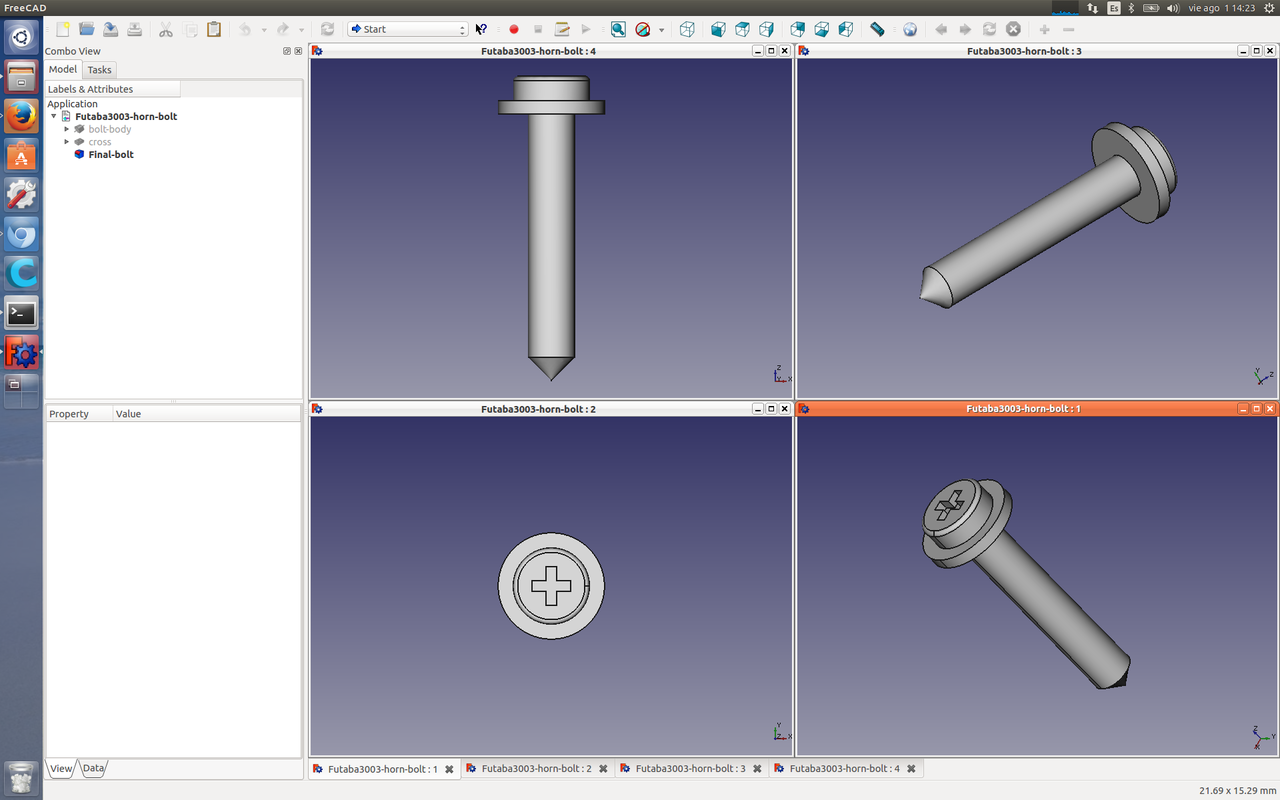Open the Macros dialog notepad icon

click(x=562, y=30)
